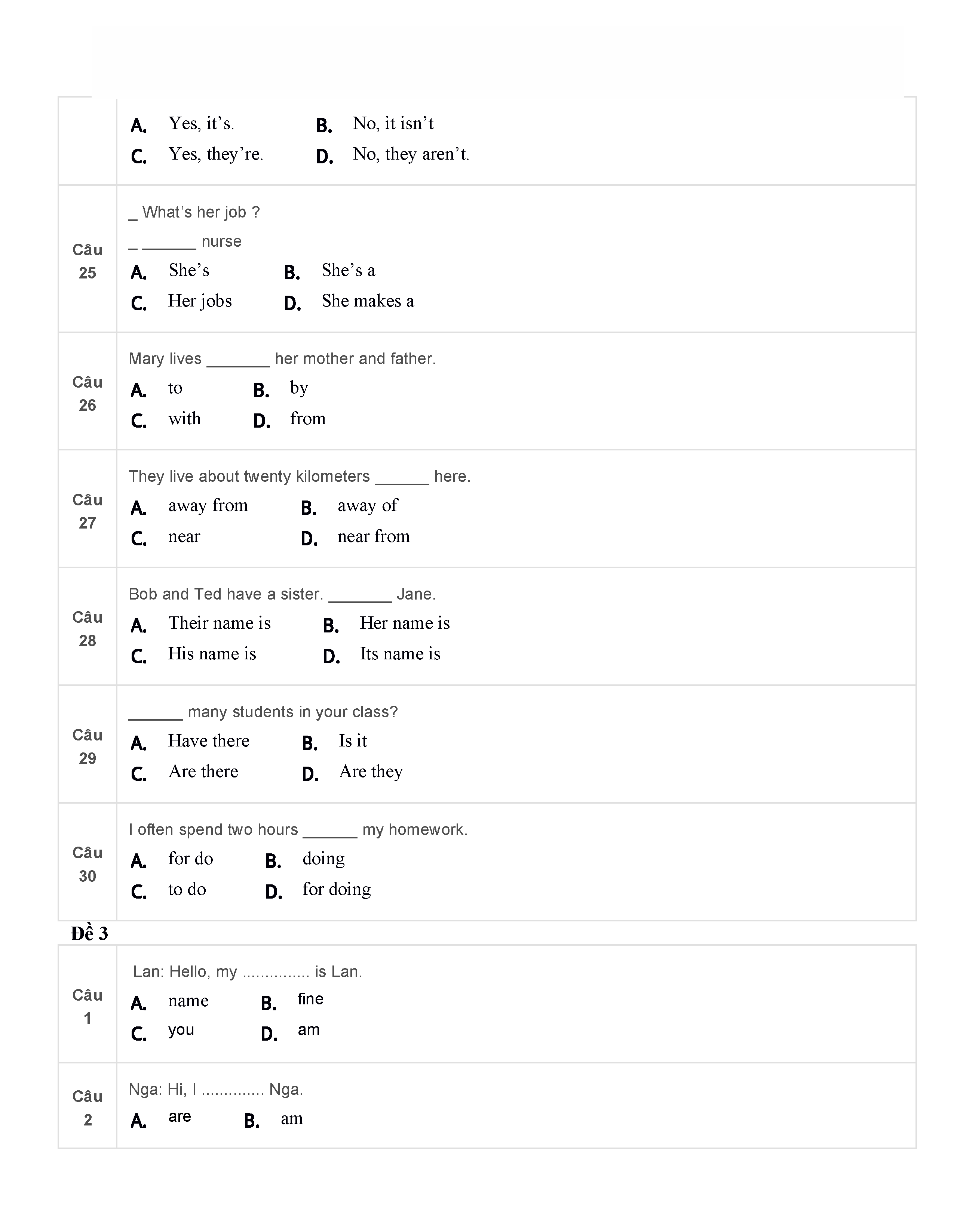Screen dimensions: 954x1232
Task: Pick "away from" answer in question 27
Action: pyautogui.click(x=208, y=506)
